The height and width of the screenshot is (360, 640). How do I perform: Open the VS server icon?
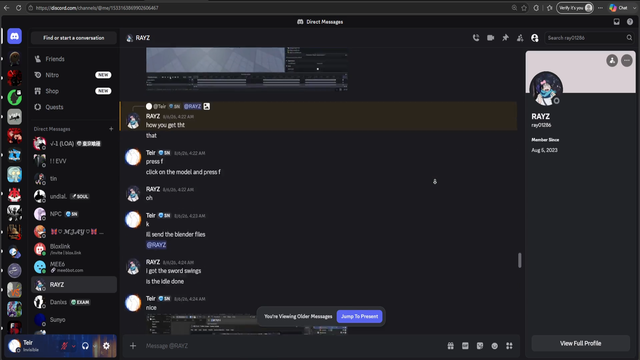14,290
